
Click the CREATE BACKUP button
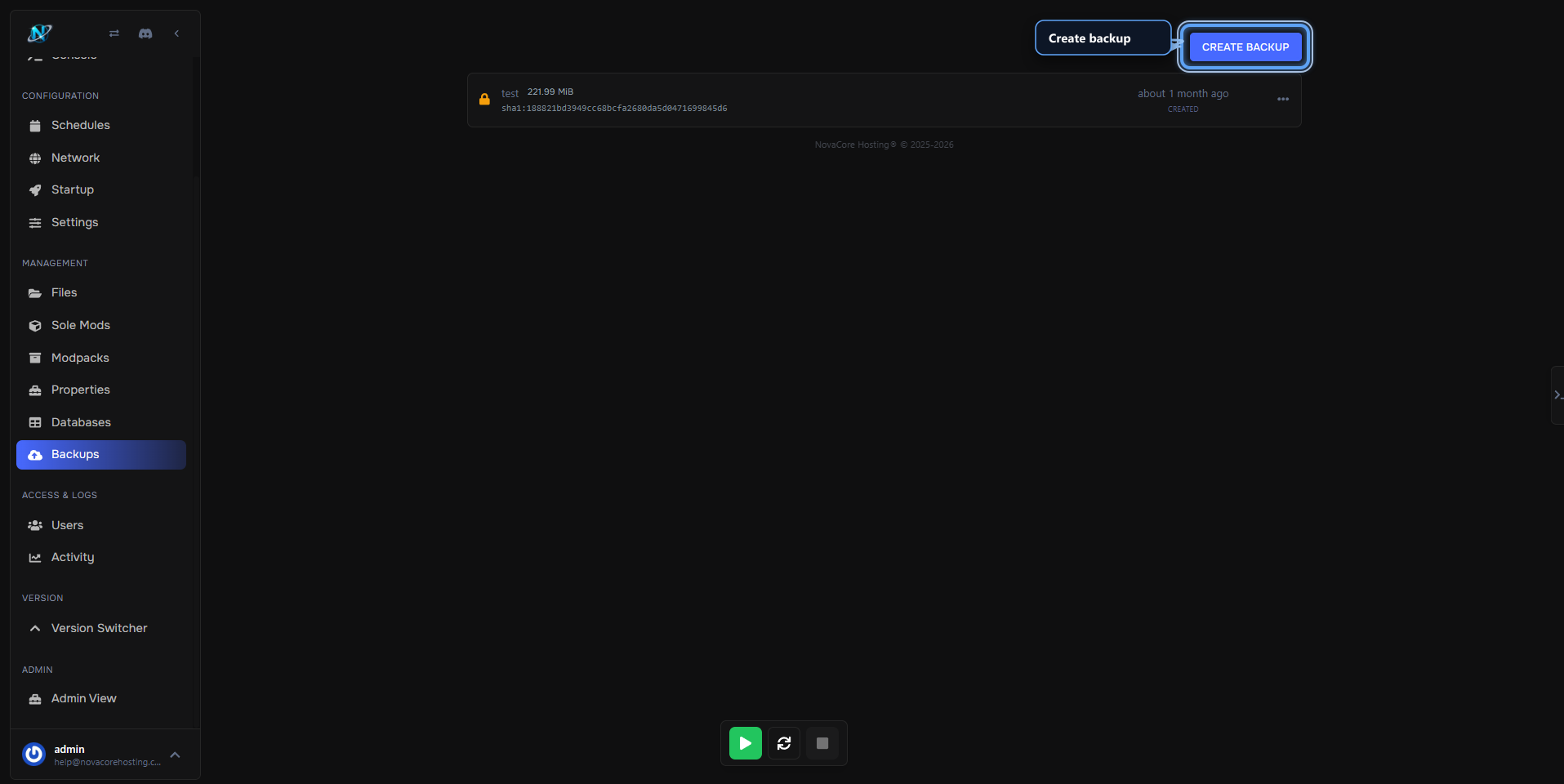pyautogui.click(x=1245, y=47)
